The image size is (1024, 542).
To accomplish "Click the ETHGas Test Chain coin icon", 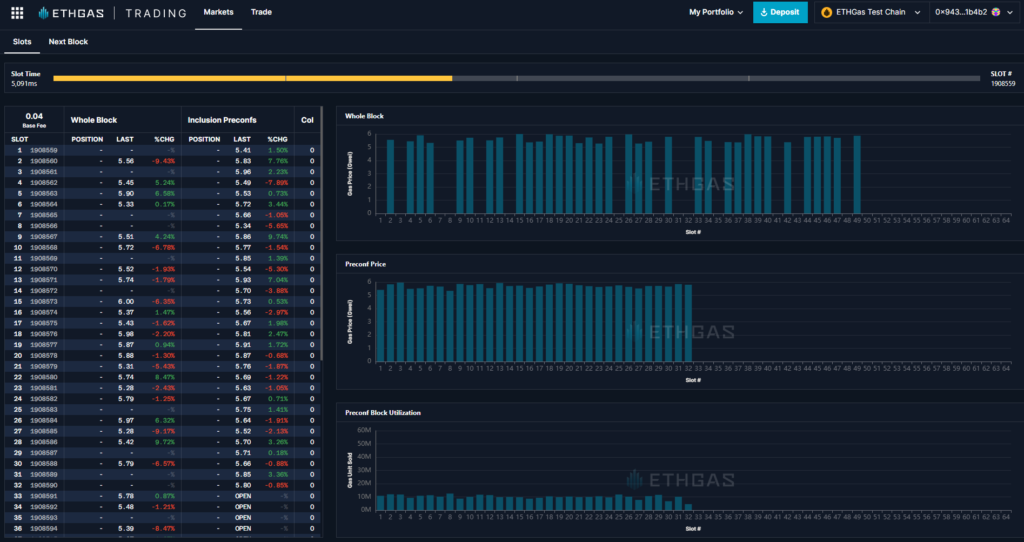I will click(x=827, y=13).
